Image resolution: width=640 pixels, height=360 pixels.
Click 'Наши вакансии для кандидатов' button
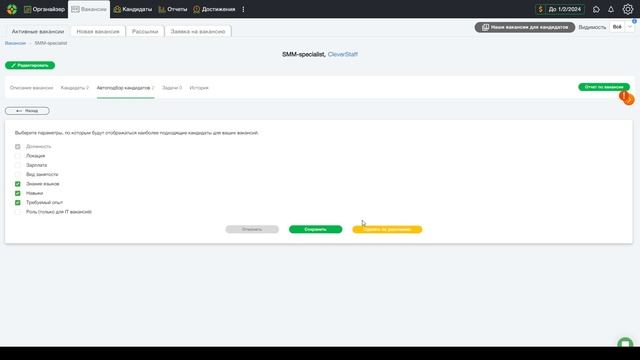click(x=524, y=27)
